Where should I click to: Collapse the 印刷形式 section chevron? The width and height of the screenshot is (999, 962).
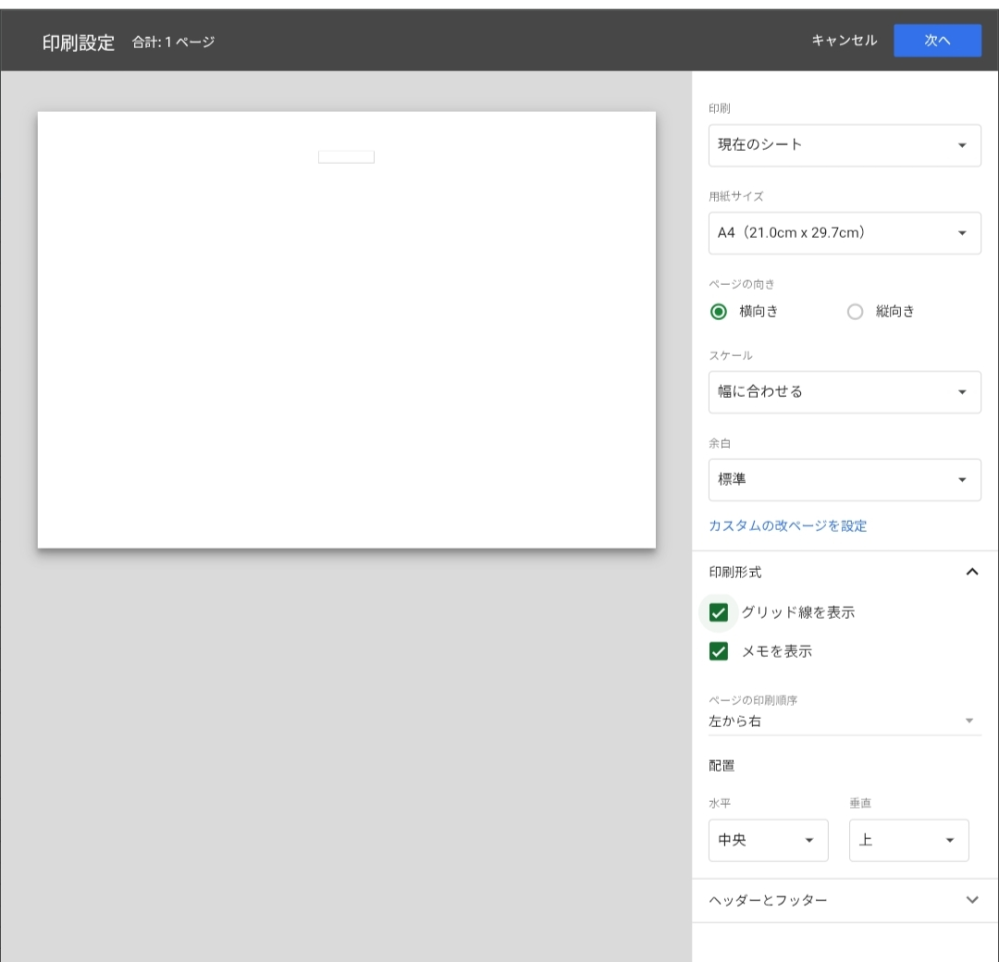[x=972, y=572]
